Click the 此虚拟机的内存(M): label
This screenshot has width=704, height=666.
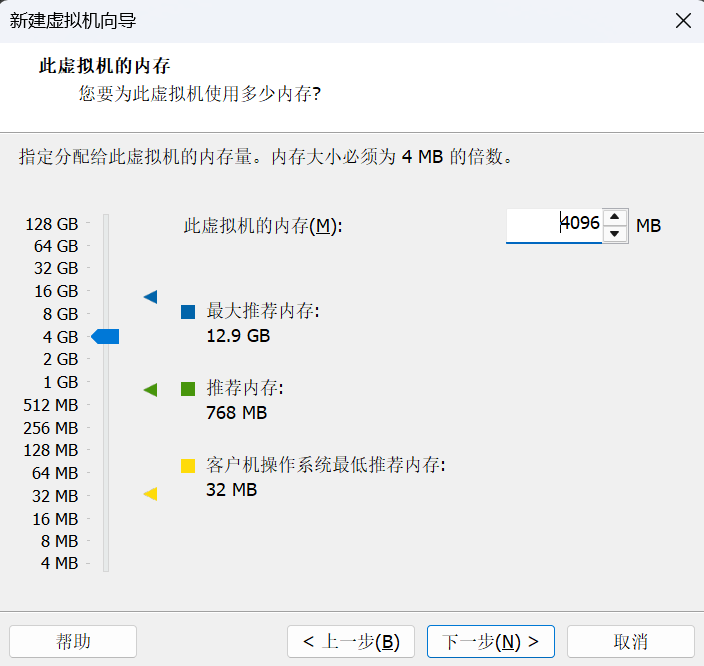tap(263, 226)
